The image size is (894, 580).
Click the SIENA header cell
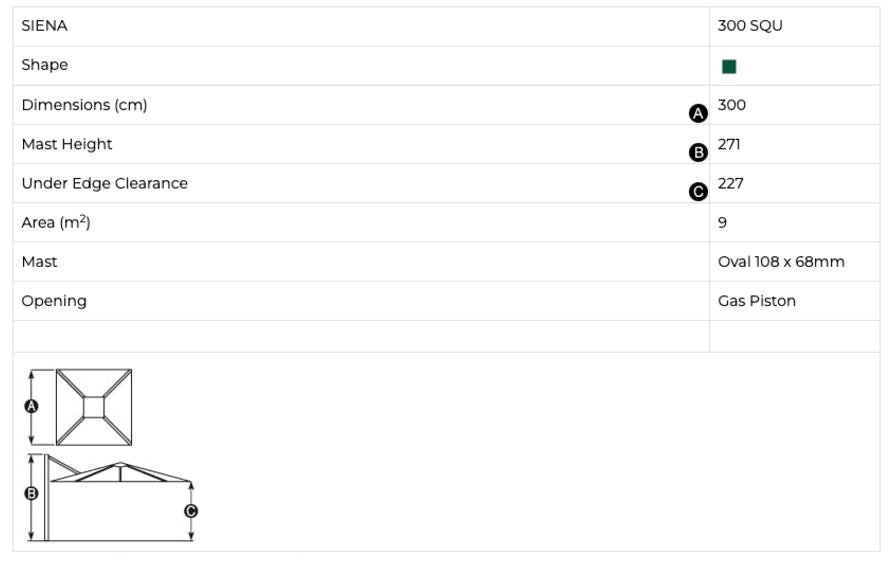pyautogui.click(x=45, y=26)
